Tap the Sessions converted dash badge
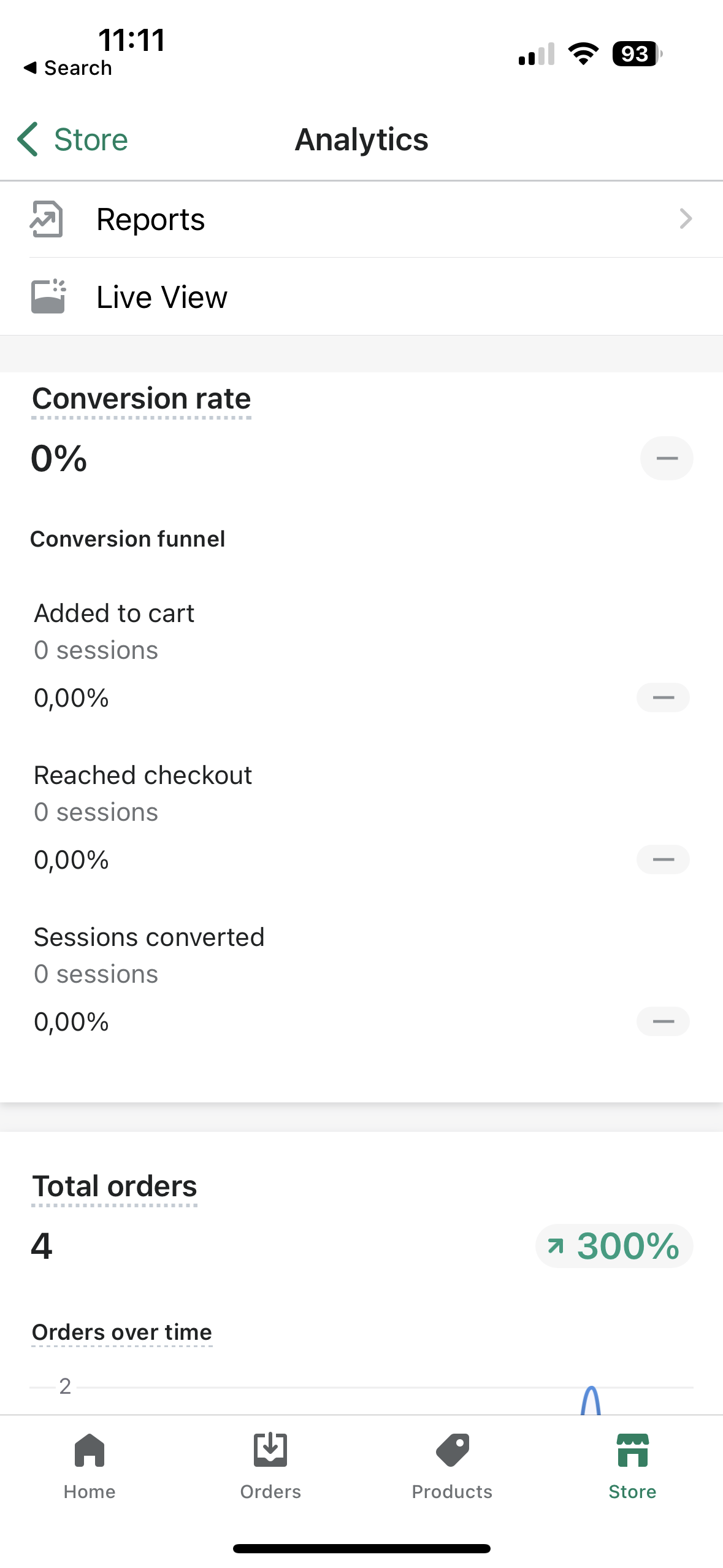 point(663,1021)
